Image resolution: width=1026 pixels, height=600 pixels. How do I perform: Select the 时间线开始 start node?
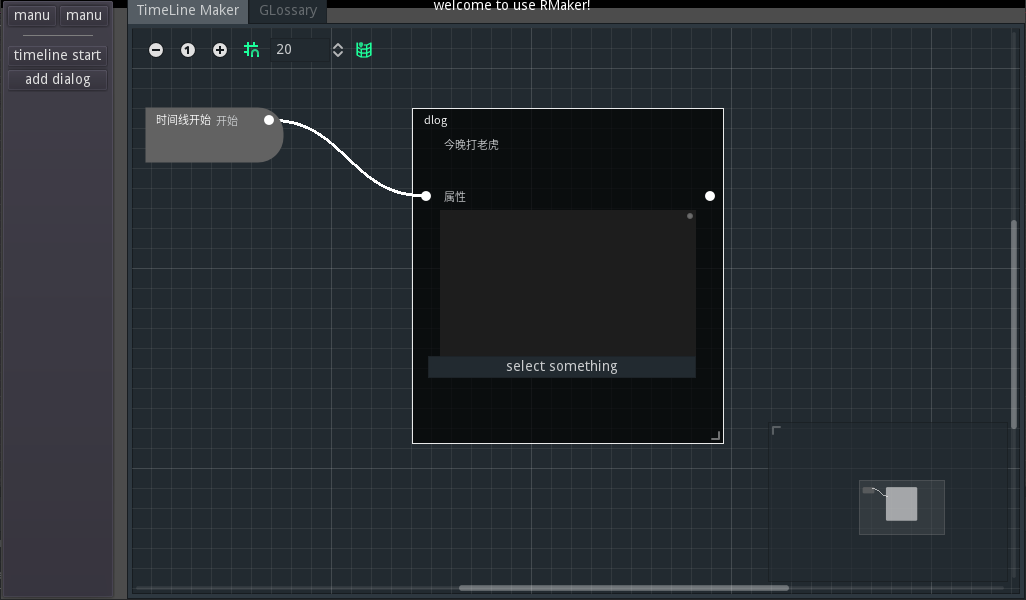tap(214, 135)
